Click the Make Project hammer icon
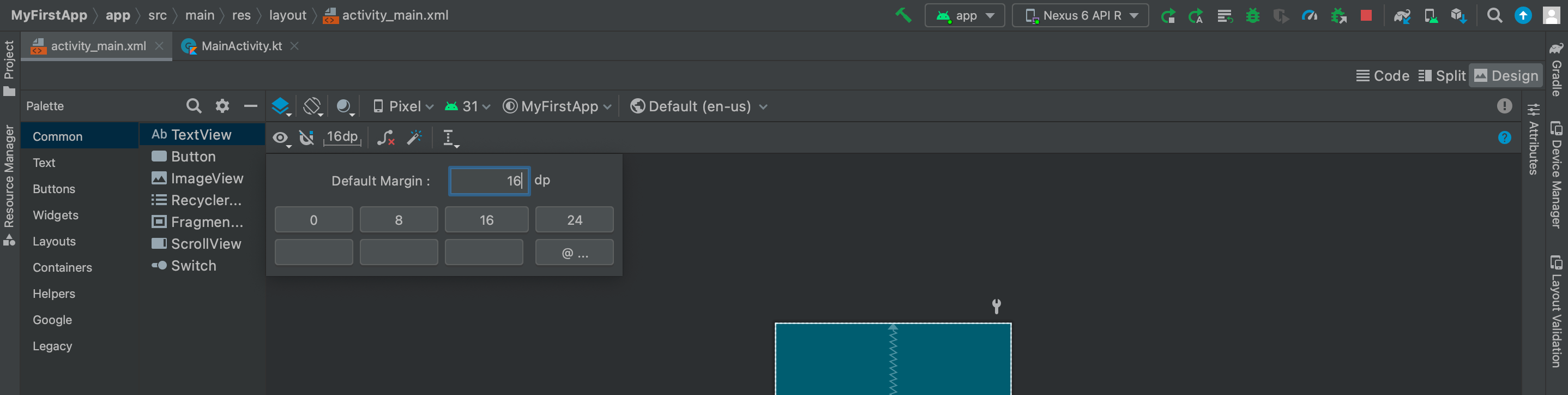 click(x=903, y=15)
